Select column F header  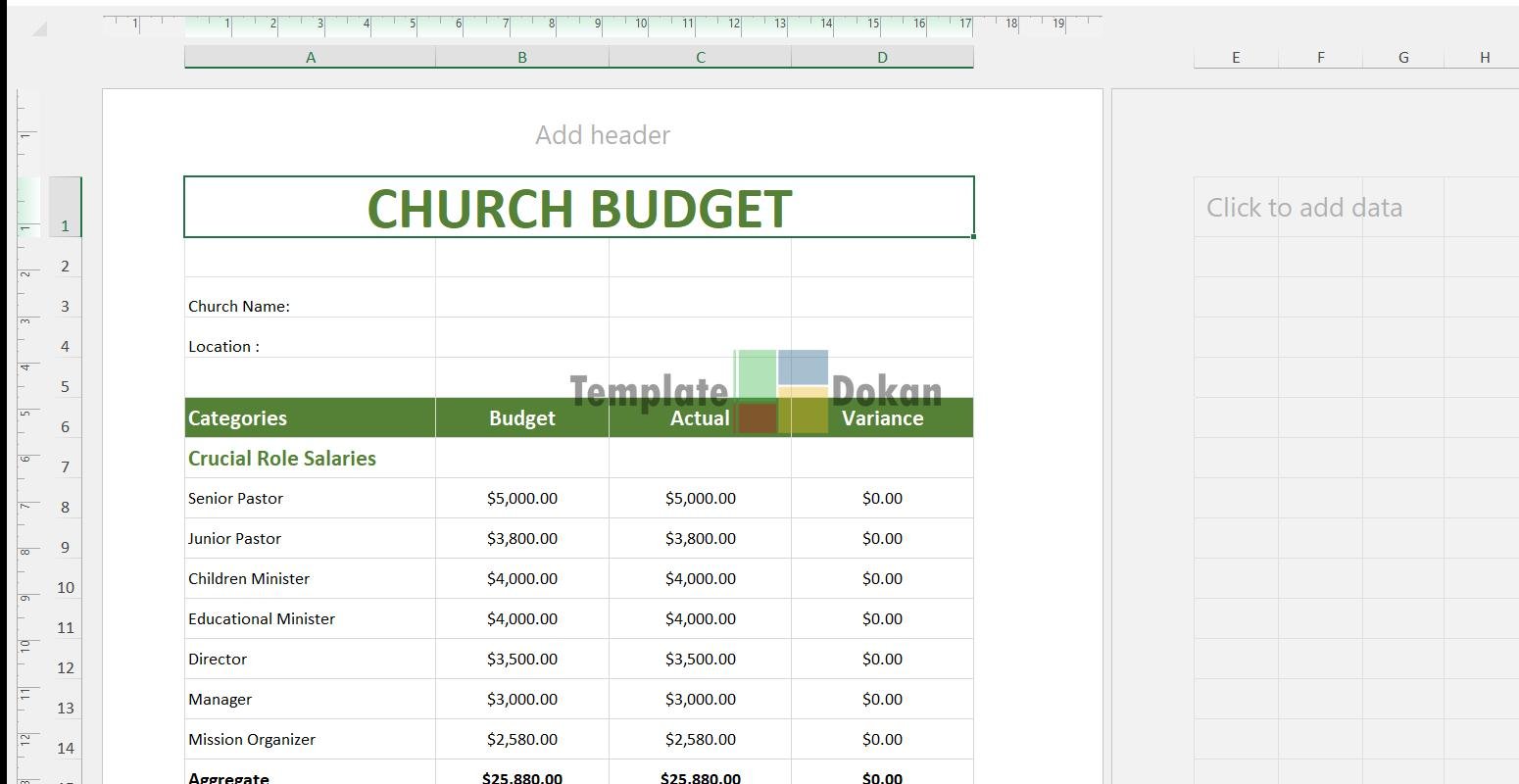[x=1320, y=58]
